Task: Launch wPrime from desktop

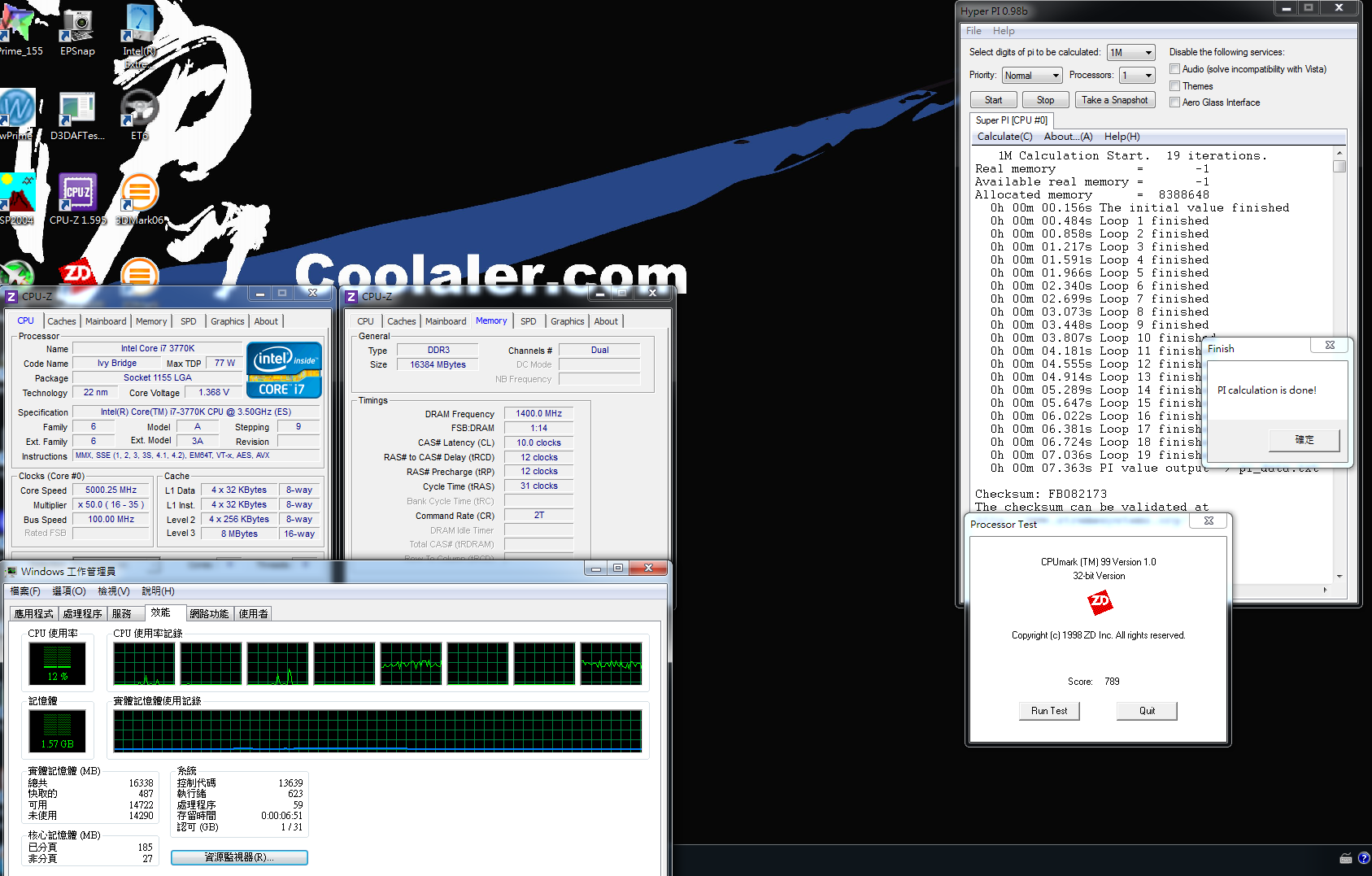Action: (16, 114)
